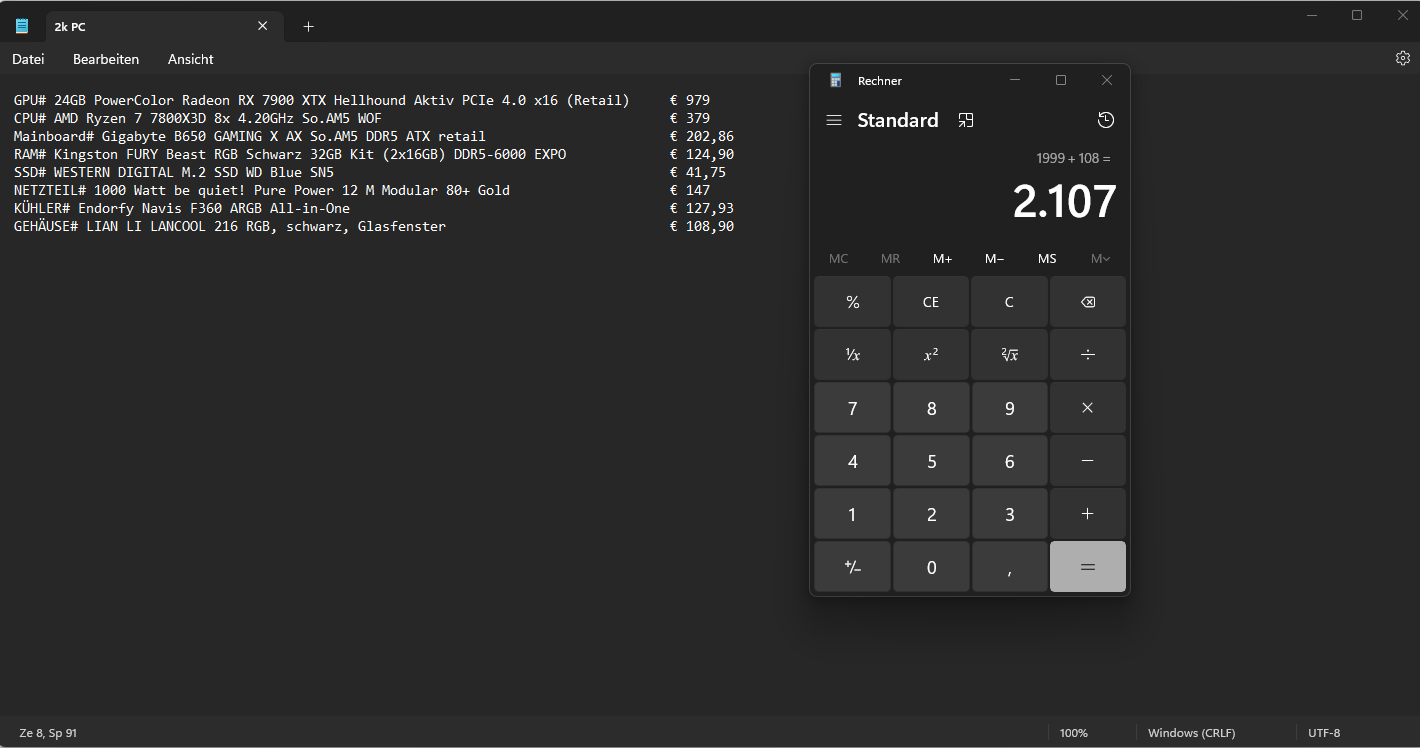Maximize the Rechner calculator window
Screen dimensions: 1420x748
(1061, 80)
